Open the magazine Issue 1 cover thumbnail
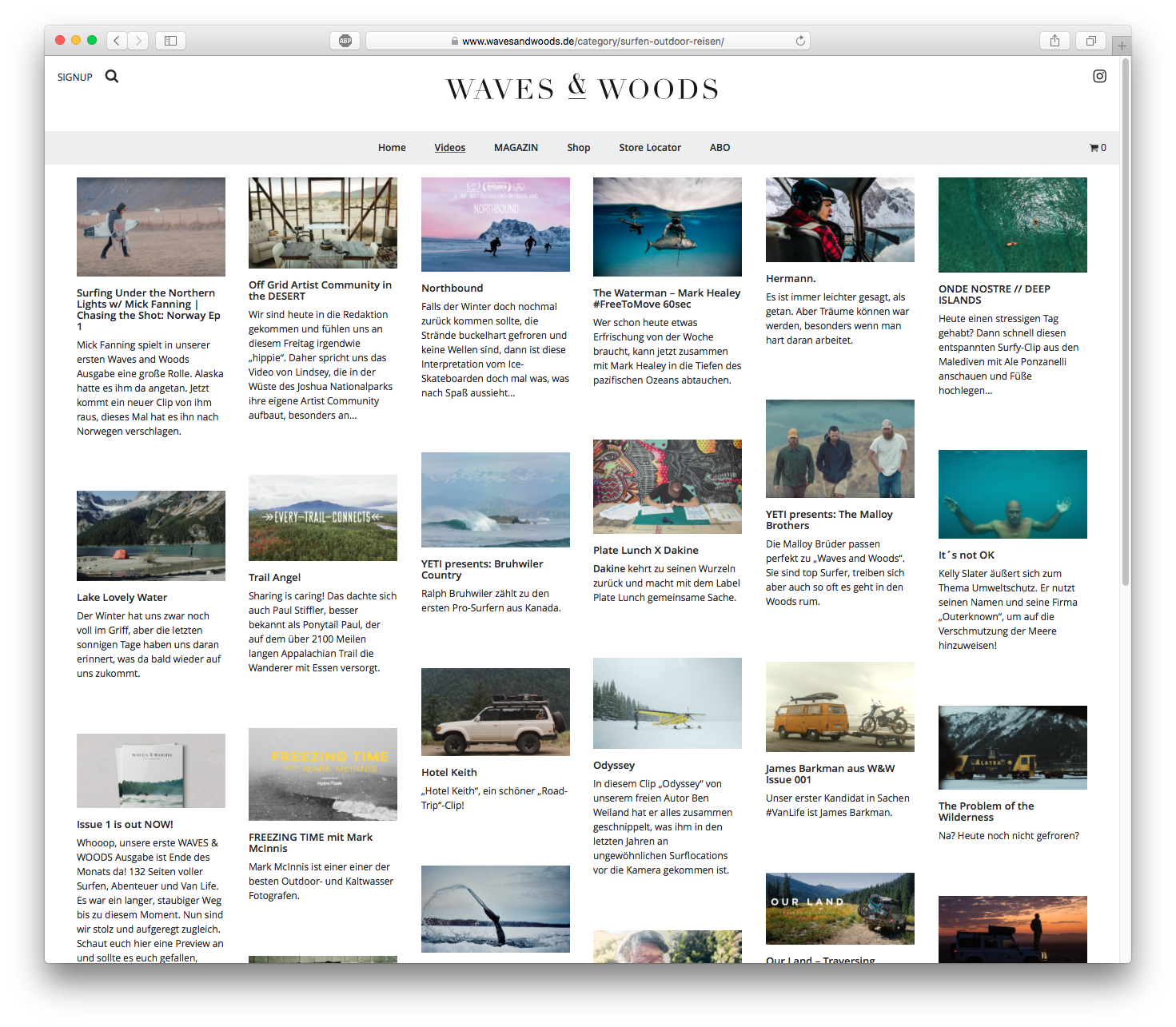The image size is (1176, 1027). click(151, 770)
